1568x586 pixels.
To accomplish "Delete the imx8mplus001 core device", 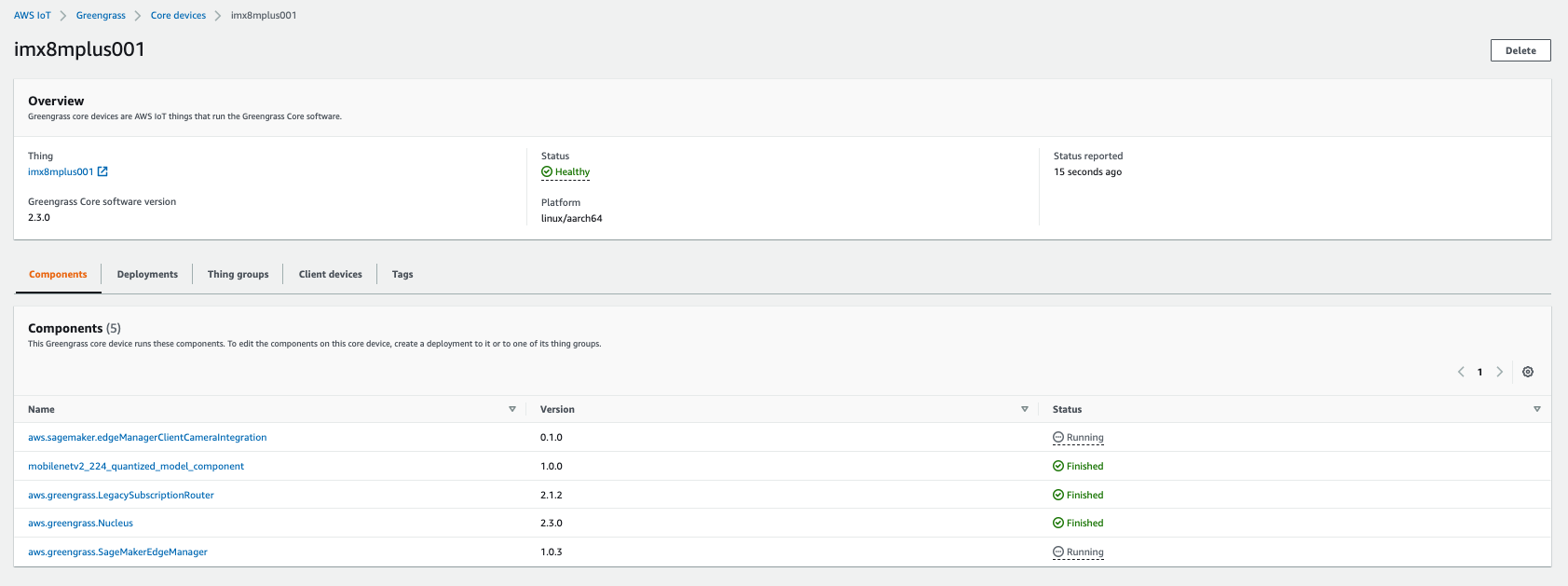I will click(1520, 50).
